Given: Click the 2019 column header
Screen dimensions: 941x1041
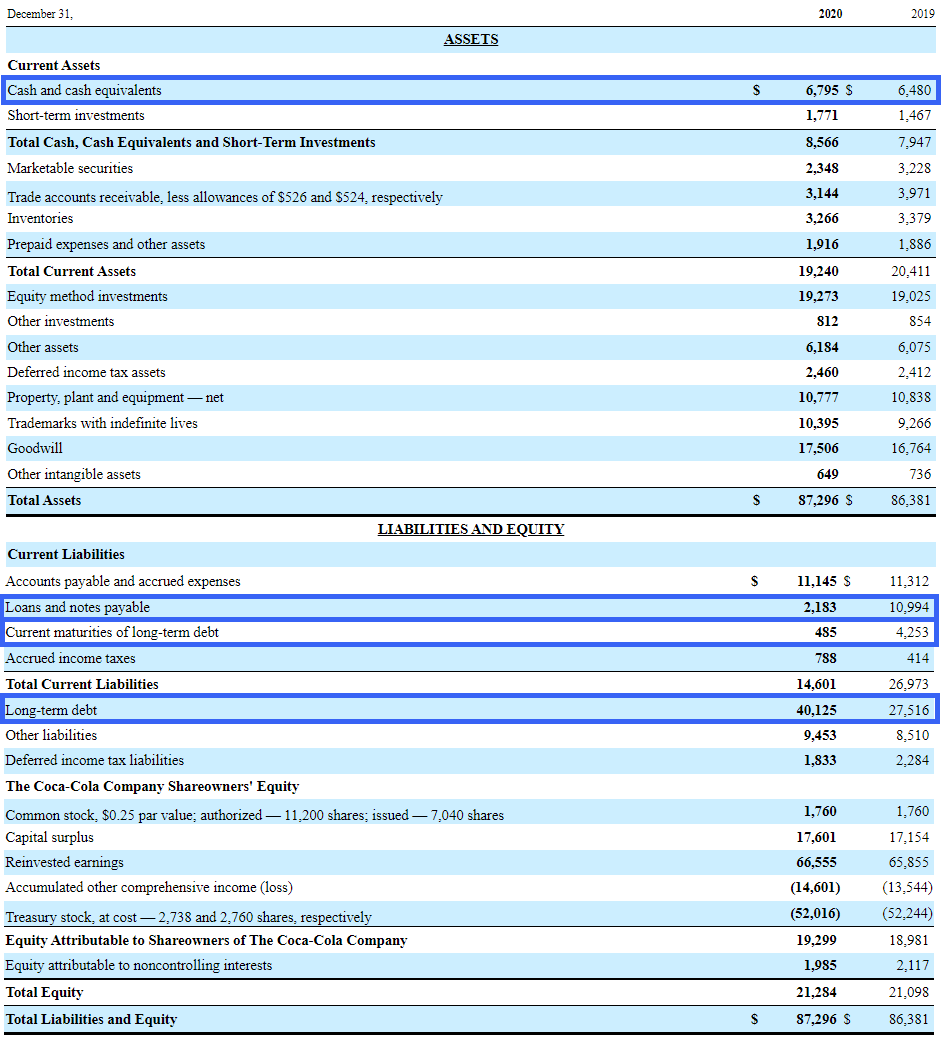Looking at the screenshot, I should 921,14.
